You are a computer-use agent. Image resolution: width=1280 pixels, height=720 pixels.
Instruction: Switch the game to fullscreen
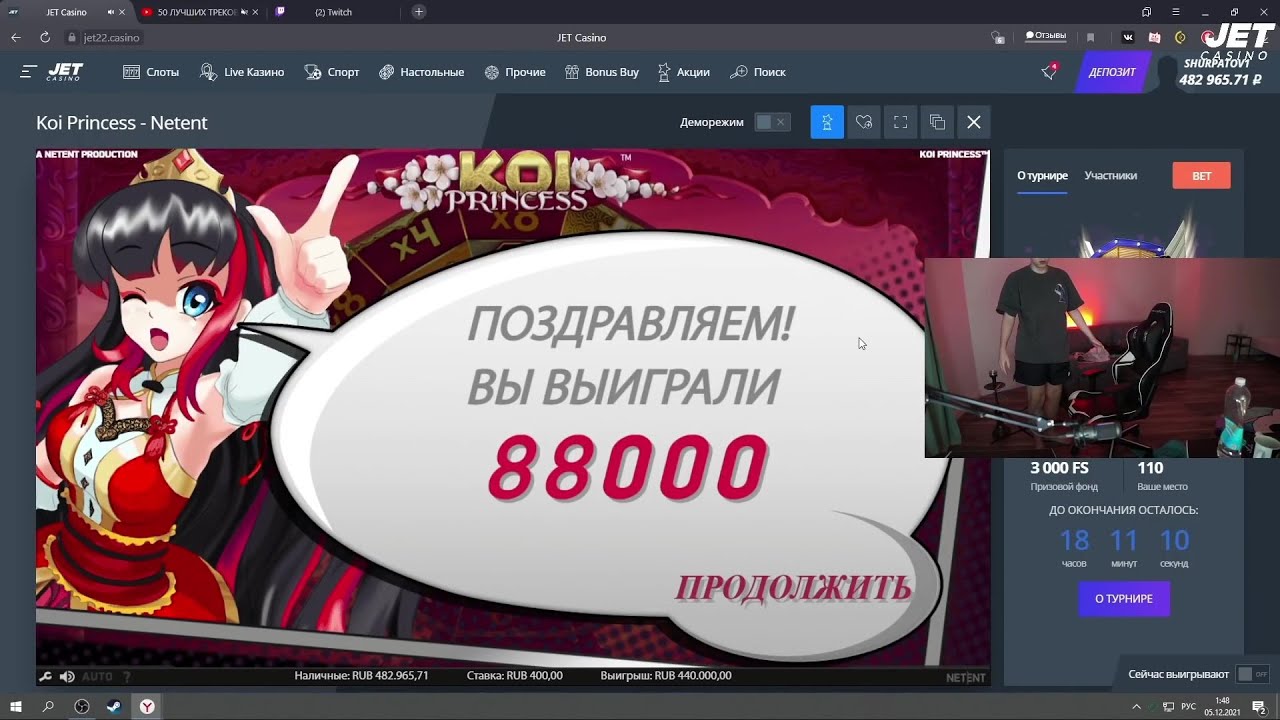pos(900,122)
